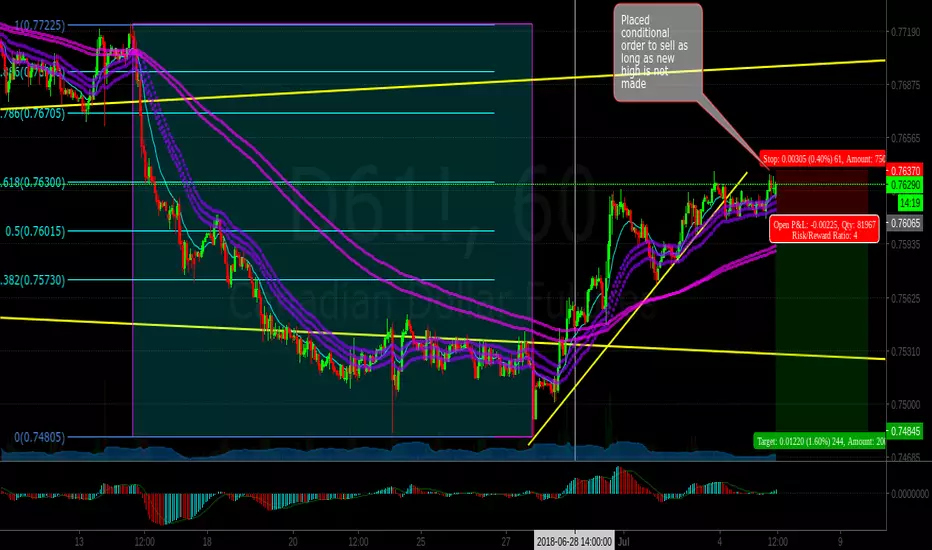Viewport: 932px width, 550px height.
Task: Click the 0.77190 price scale value
Action: [905, 32]
